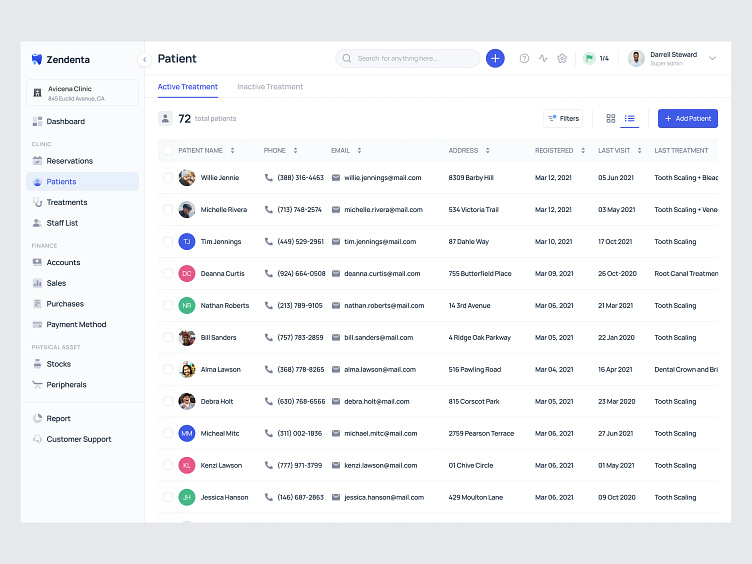Sort by Phone column arrows
The height and width of the screenshot is (564, 752).
(x=295, y=151)
